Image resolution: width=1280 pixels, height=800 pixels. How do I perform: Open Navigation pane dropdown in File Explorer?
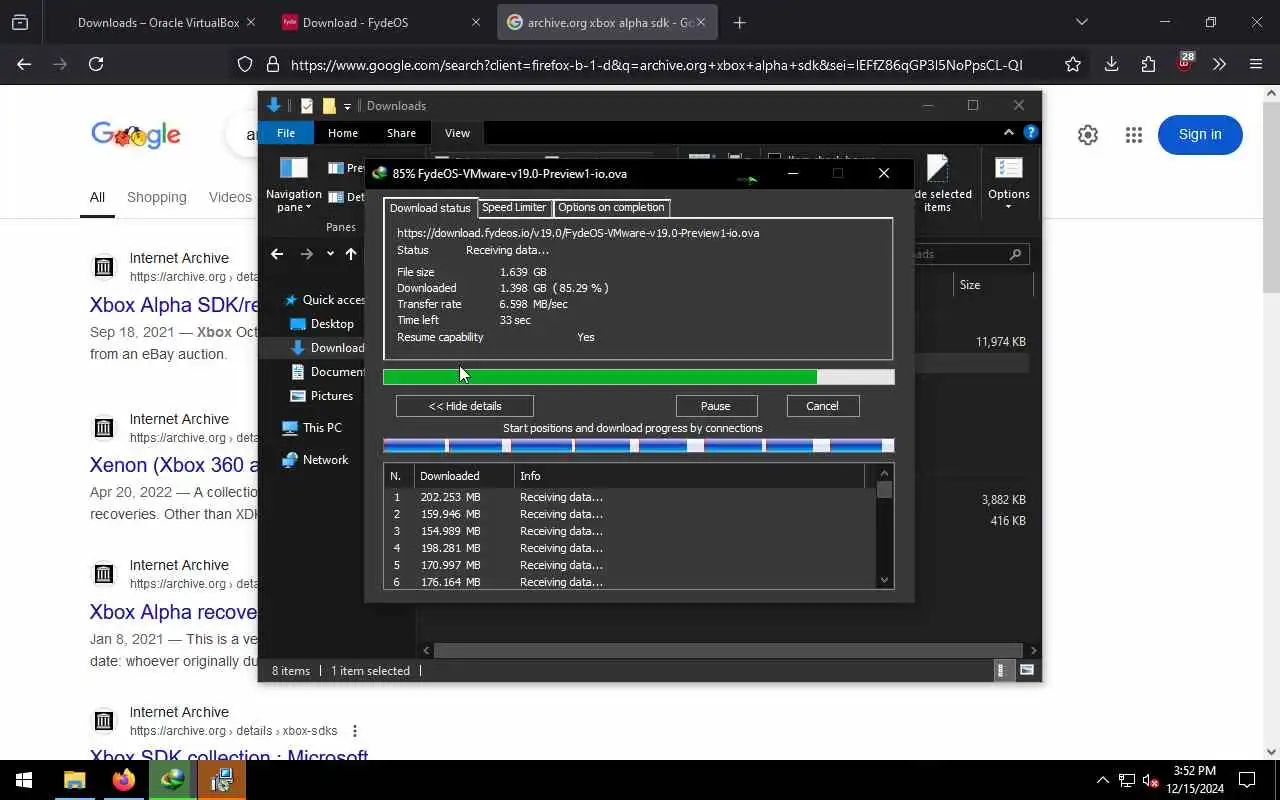point(293,185)
